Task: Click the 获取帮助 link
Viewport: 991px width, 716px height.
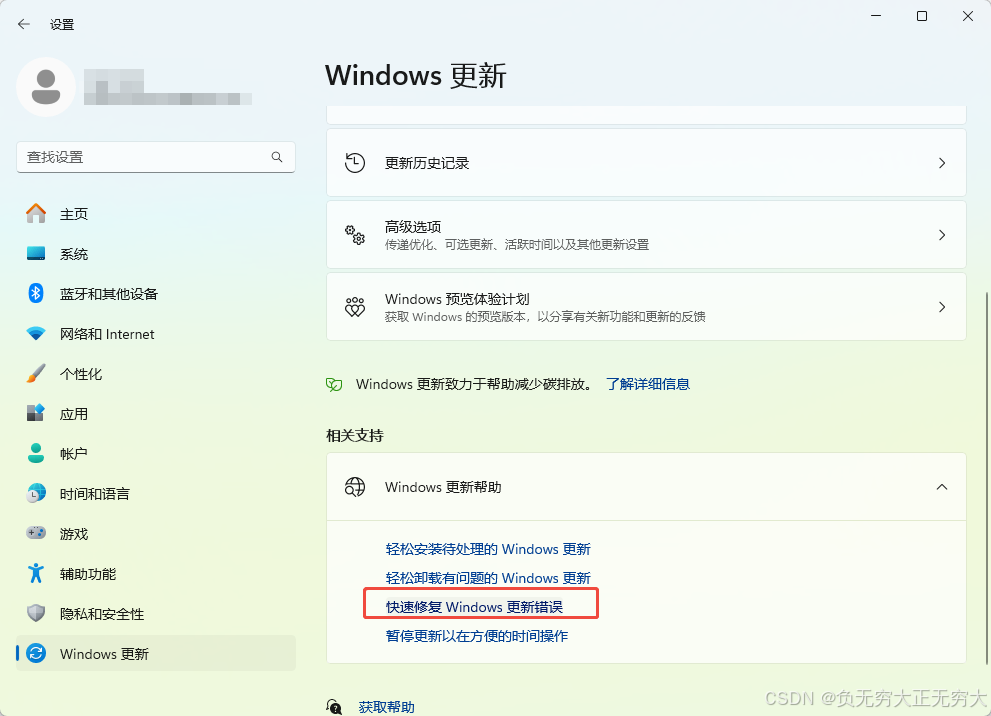Action: [x=387, y=707]
